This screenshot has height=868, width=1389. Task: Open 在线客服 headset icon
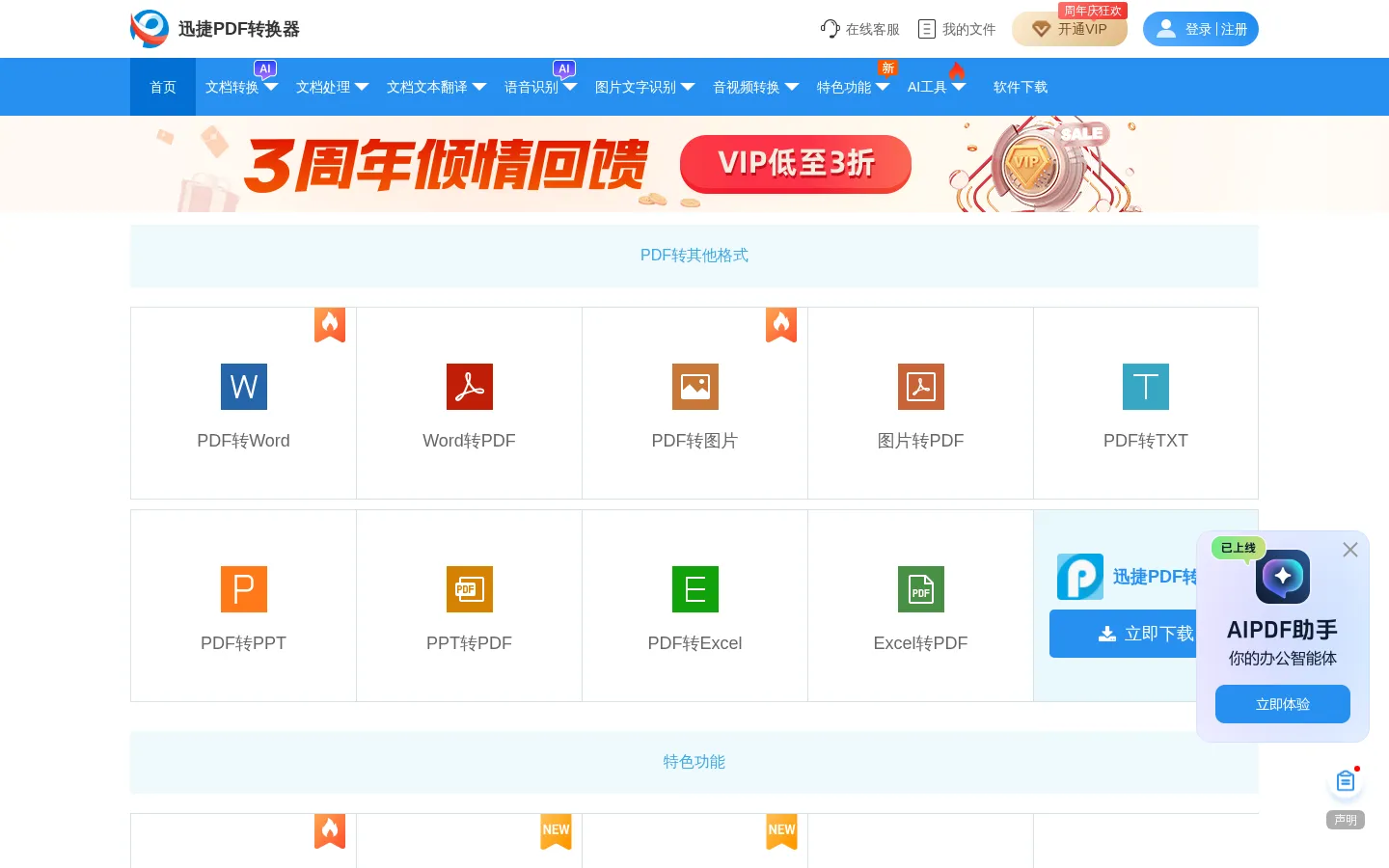tap(830, 29)
